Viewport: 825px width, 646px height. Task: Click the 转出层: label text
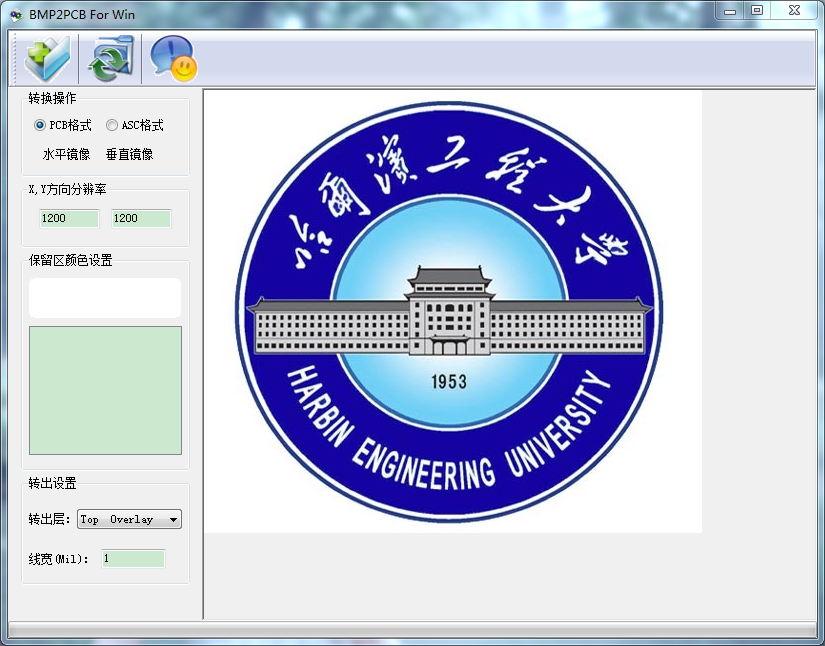coord(49,519)
